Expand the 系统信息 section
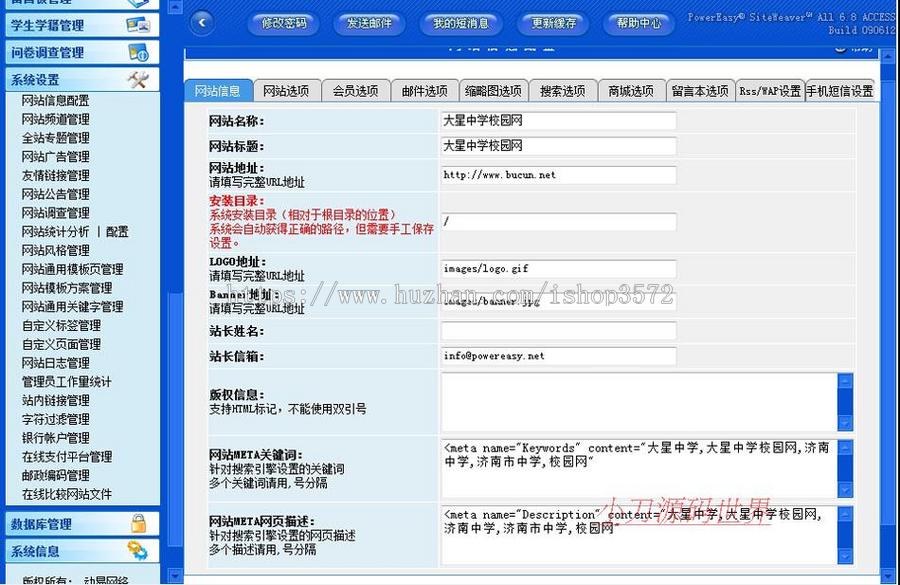The width and height of the screenshot is (900, 585). coord(83,551)
